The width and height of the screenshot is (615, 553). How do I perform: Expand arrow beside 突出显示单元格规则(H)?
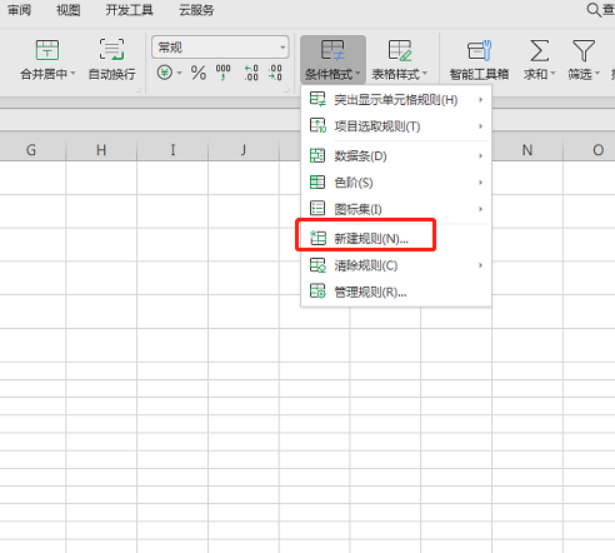[x=480, y=100]
